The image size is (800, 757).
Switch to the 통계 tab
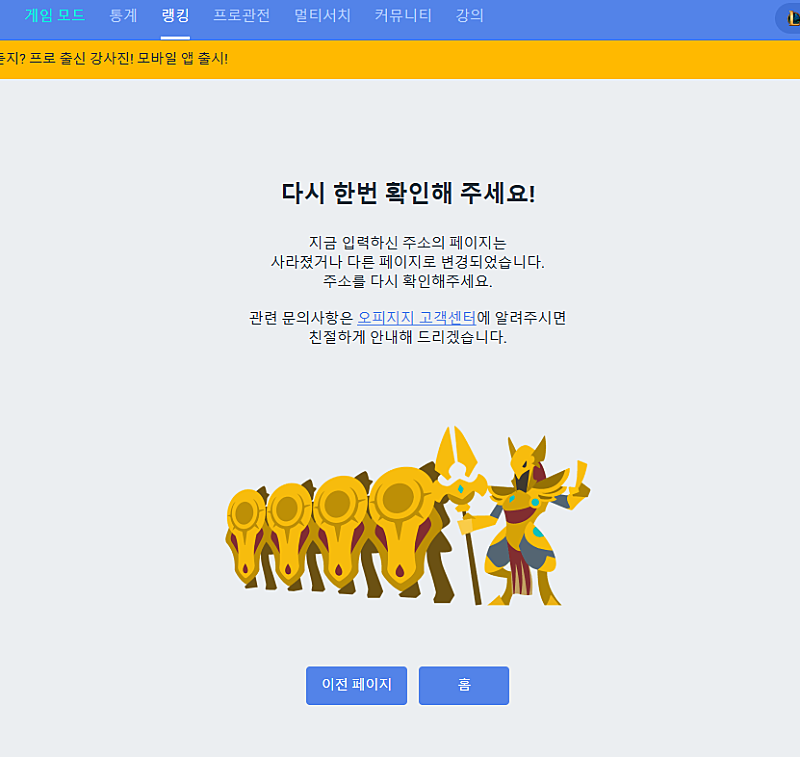click(123, 15)
